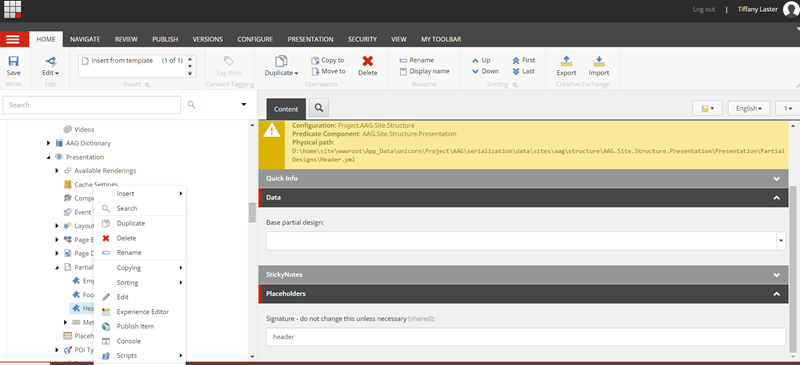Switch to the VIEW ribbon tab
800x365 pixels.
coord(398,39)
